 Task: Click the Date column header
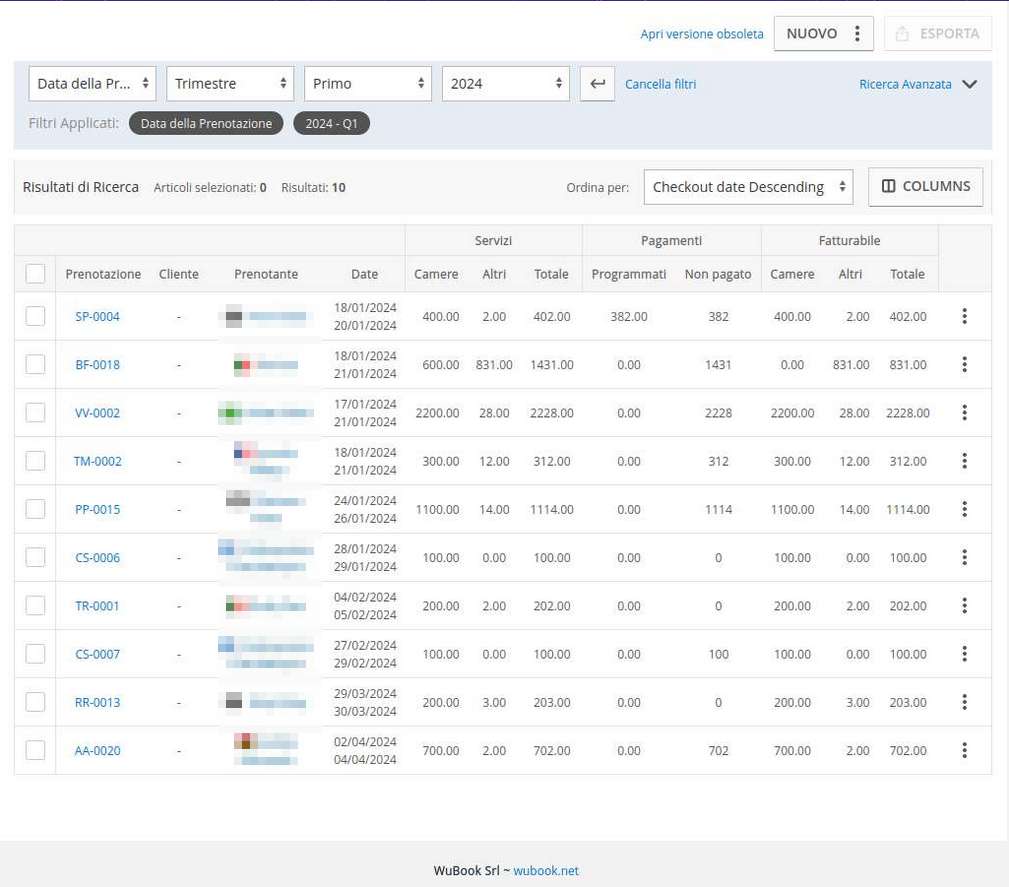pos(364,274)
